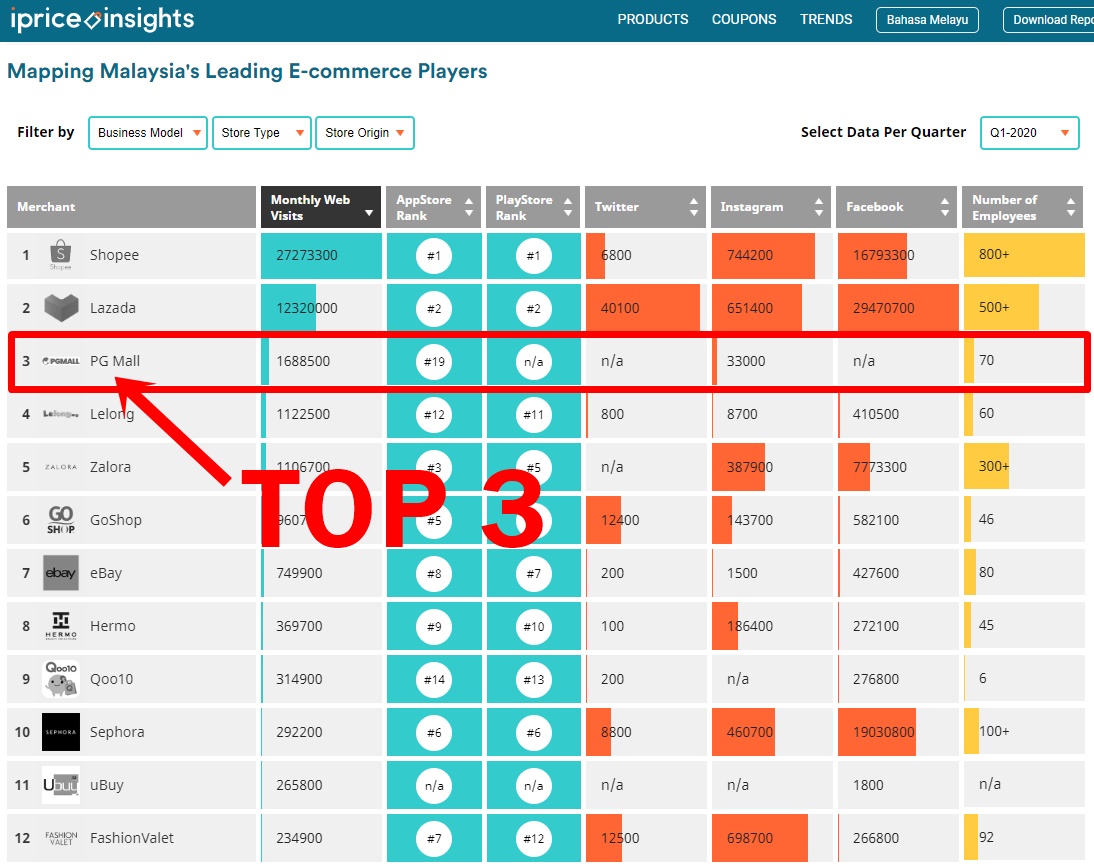Click Sephora's 19030800 Facebook value
Viewport: 1094px width, 864px height.
pos(883,732)
